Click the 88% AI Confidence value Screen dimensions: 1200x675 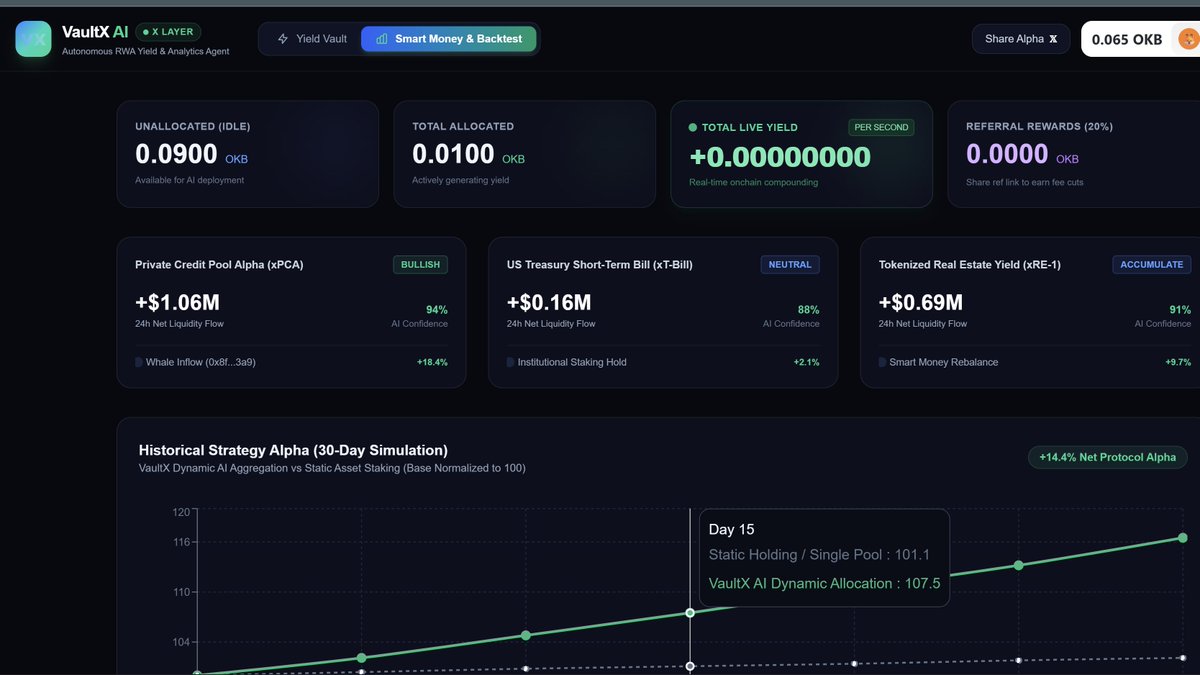809,310
